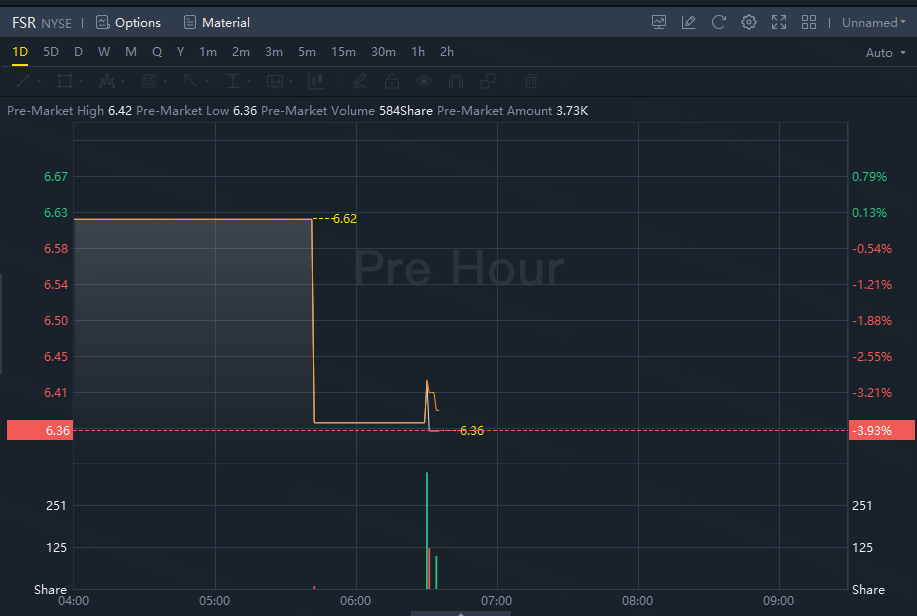Viewport: 917px width, 616px height.
Task: Open the multi-chart grid layout
Action: click(809, 22)
